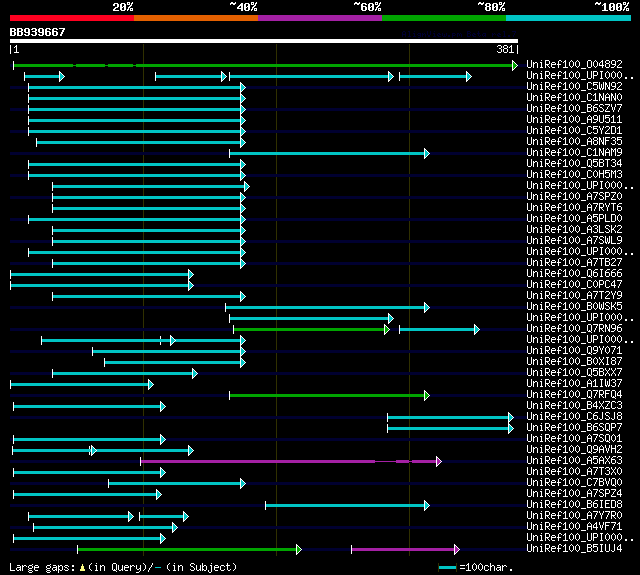
Task: Select the UniRef100_Q5BT34 label
Action: tap(574, 164)
